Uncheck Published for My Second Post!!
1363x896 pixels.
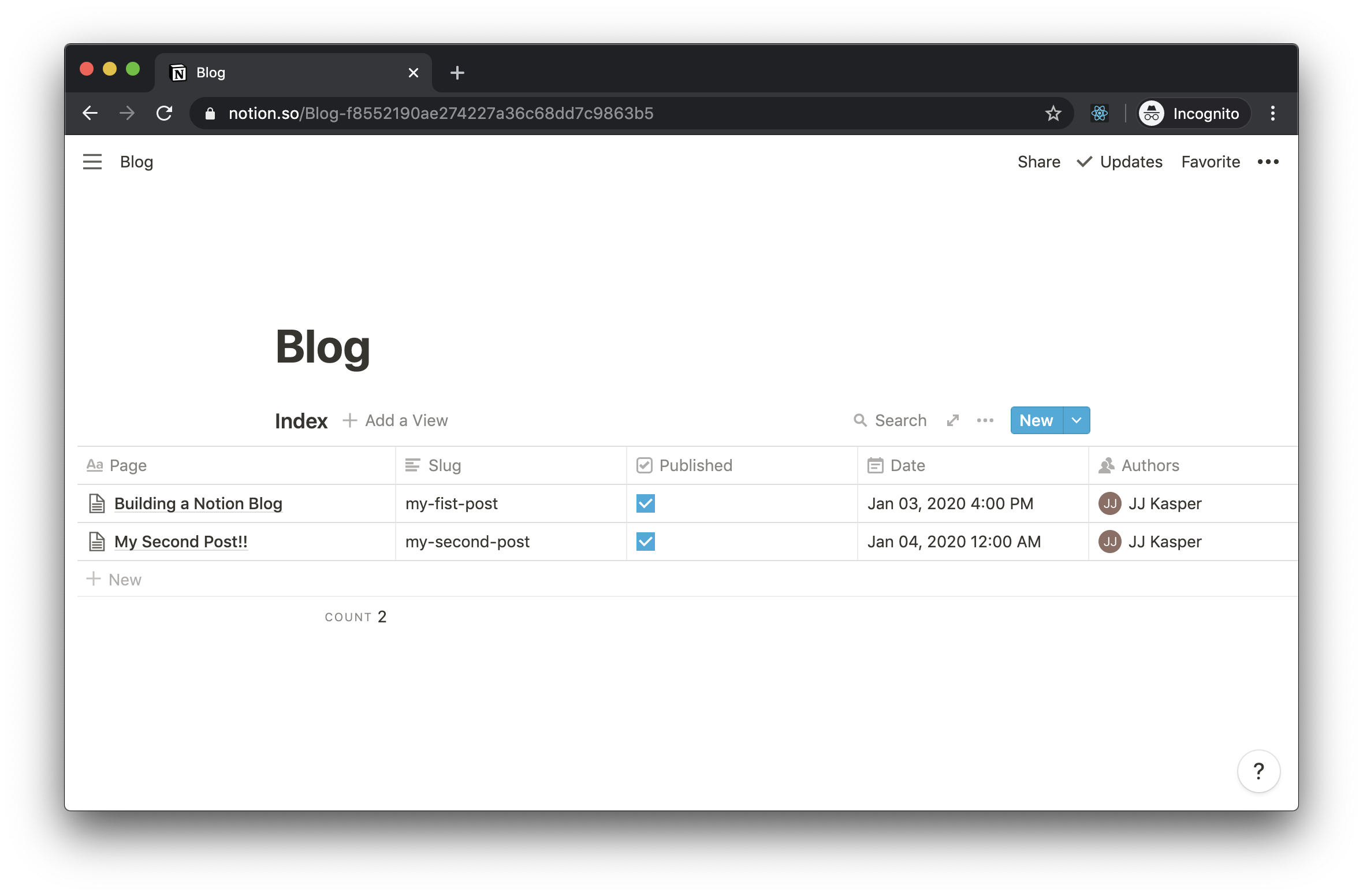(645, 542)
